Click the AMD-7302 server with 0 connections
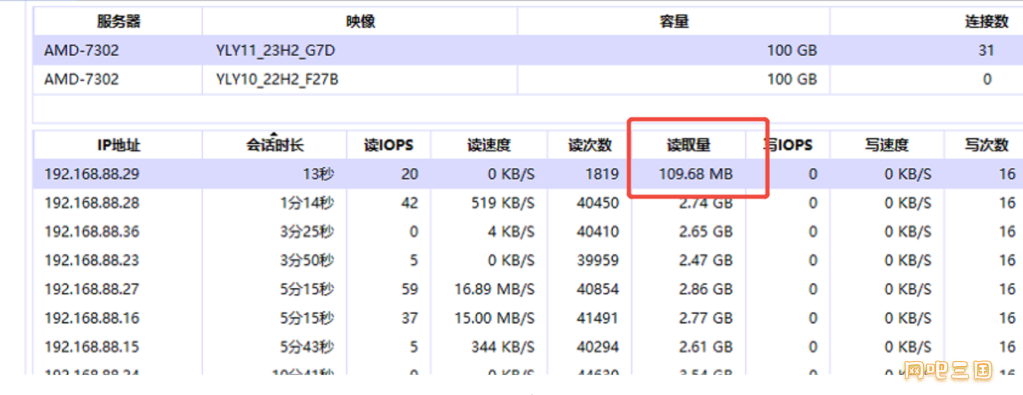 pos(82,79)
